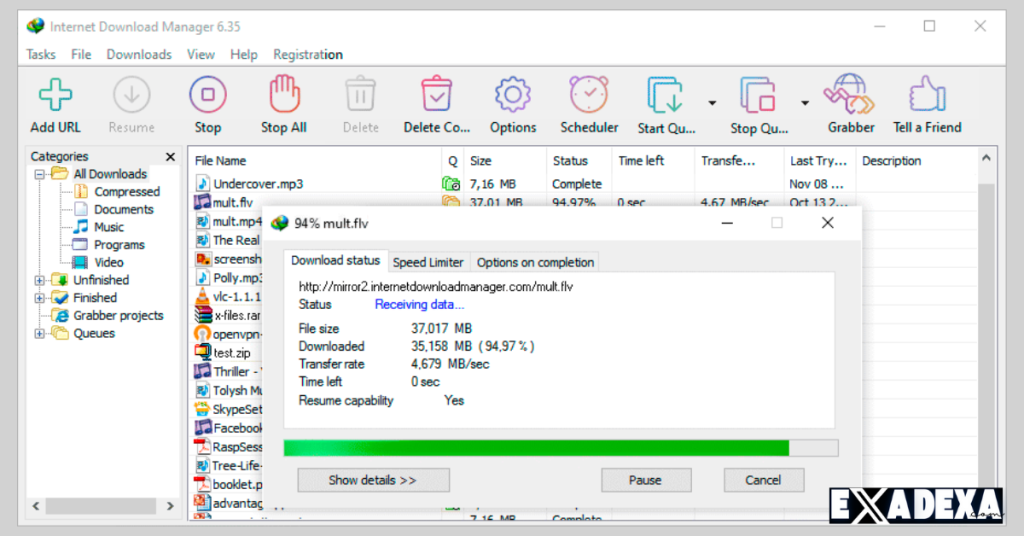Image resolution: width=1024 pixels, height=536 pixels.
Task: Click categories scrollbar left arrow
Action: click(x=36, y=506)
